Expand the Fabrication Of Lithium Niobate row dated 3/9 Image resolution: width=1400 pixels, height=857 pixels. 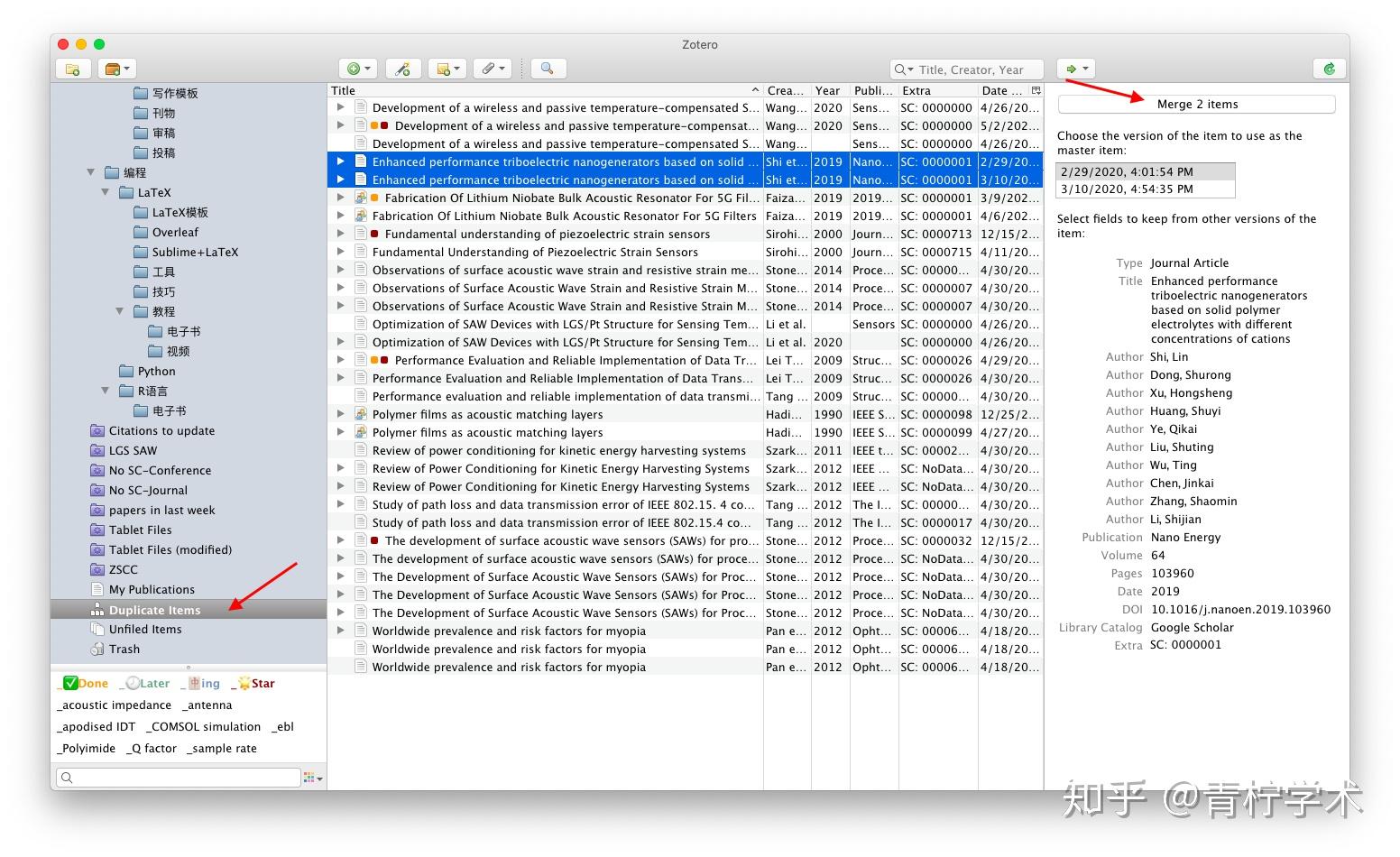tap(341, 198)
